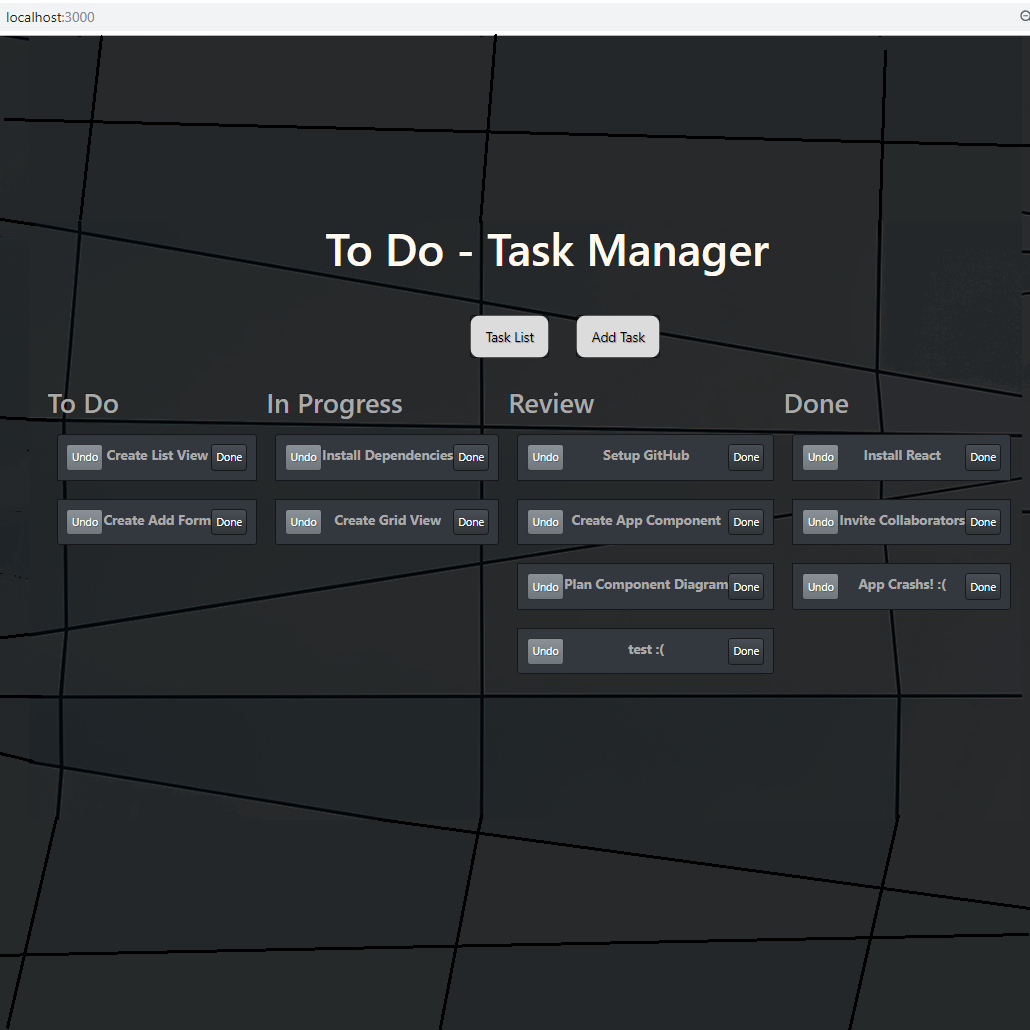
Task: Switch to the Task List view
Action: 509,336
